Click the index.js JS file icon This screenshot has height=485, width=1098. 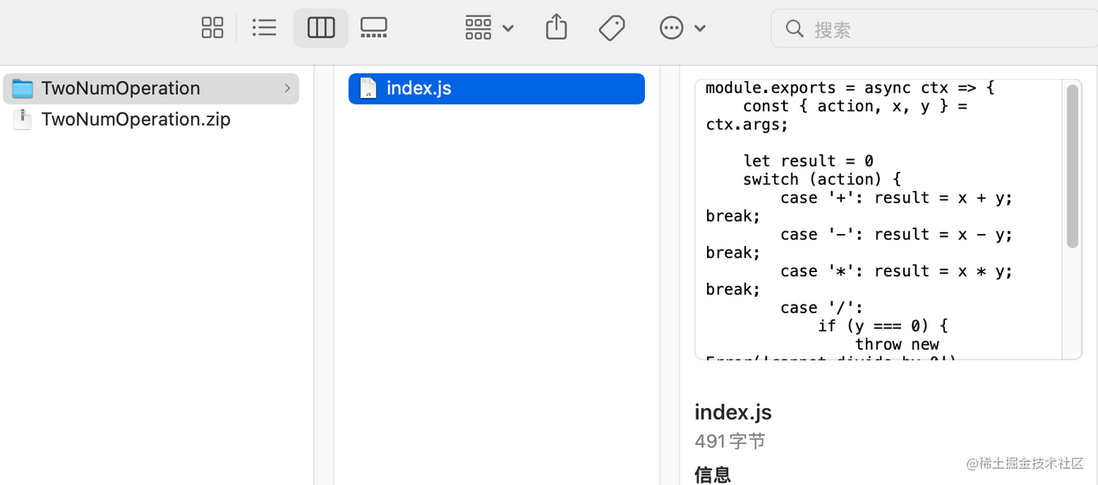click(368, 89)
